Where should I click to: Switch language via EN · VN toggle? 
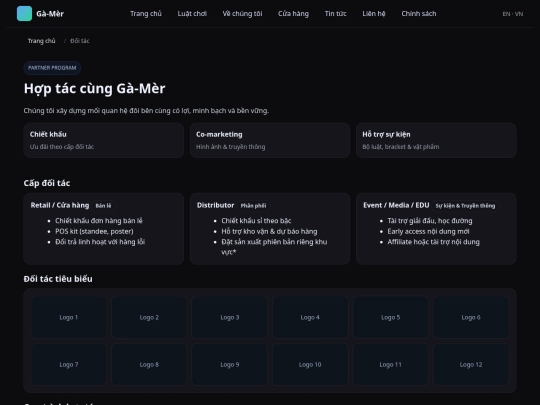pos(512,14)
